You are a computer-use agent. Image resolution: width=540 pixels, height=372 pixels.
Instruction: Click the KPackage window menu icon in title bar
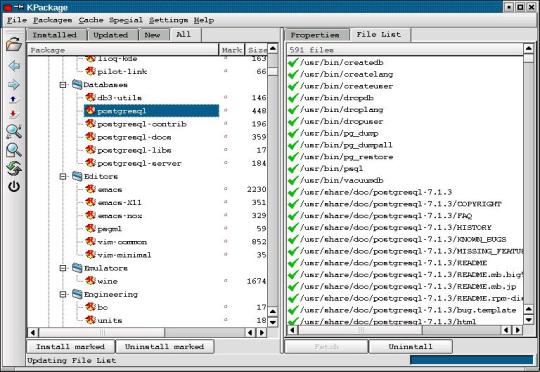(8, 7)
